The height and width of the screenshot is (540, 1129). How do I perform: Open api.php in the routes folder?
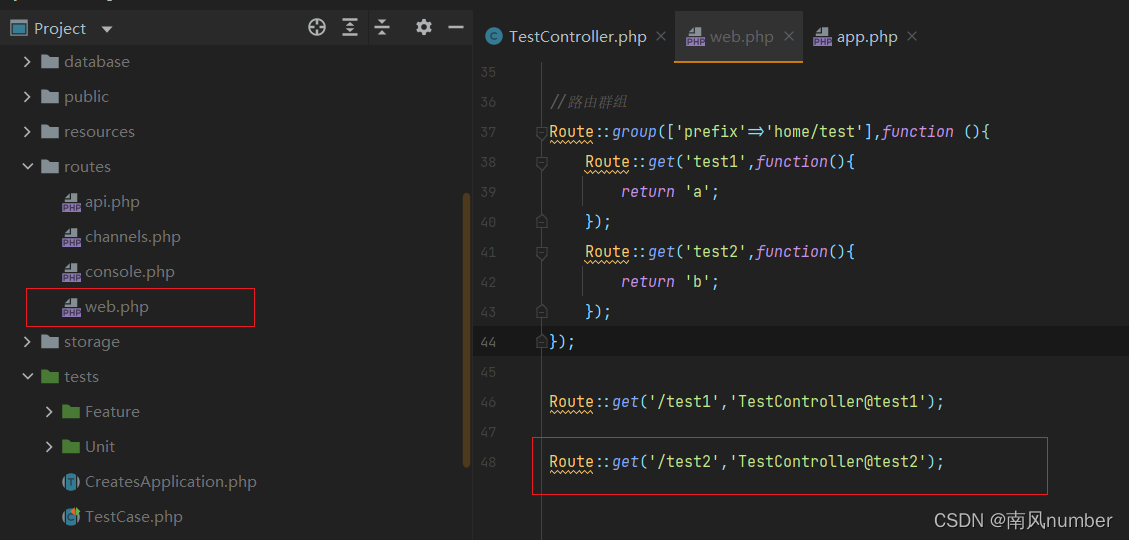click(x=112, y=202)
